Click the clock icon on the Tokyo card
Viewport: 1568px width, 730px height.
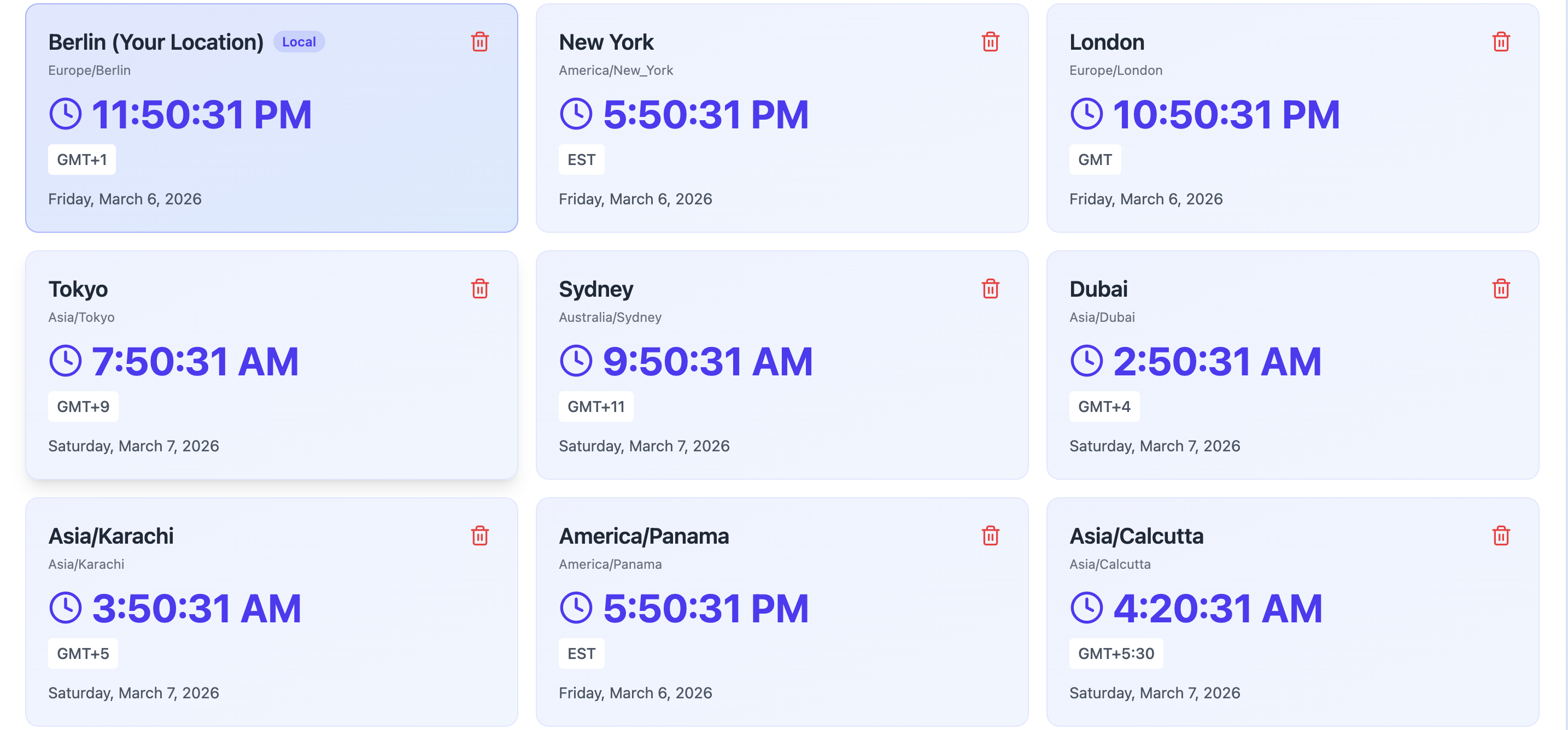point(66,361)
